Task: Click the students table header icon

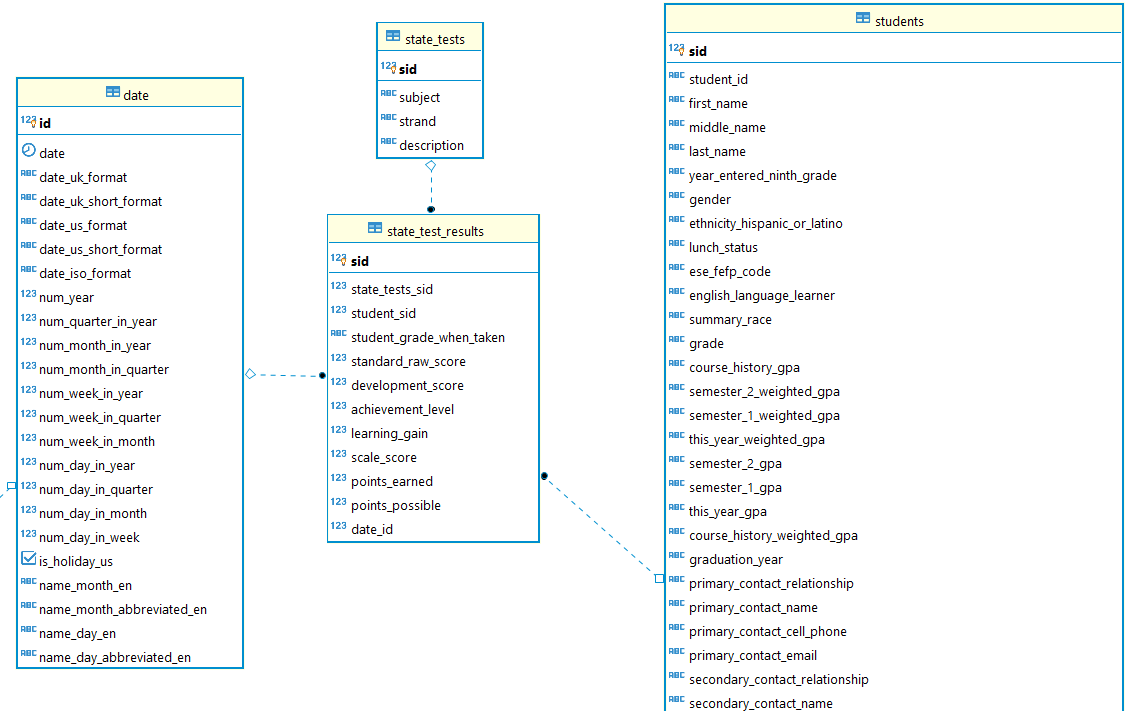Action: tap(863, 20)
